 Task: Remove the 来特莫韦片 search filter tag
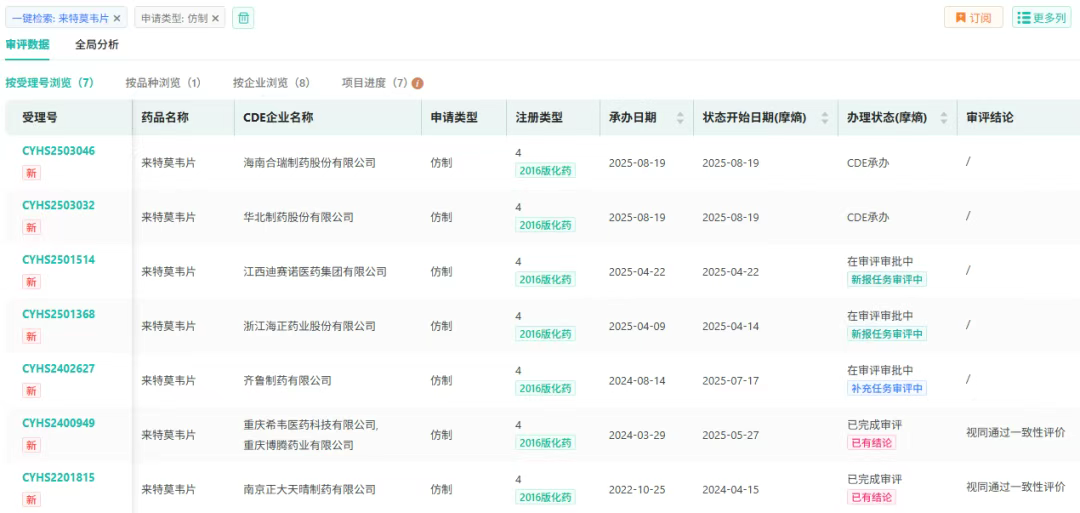117,18
